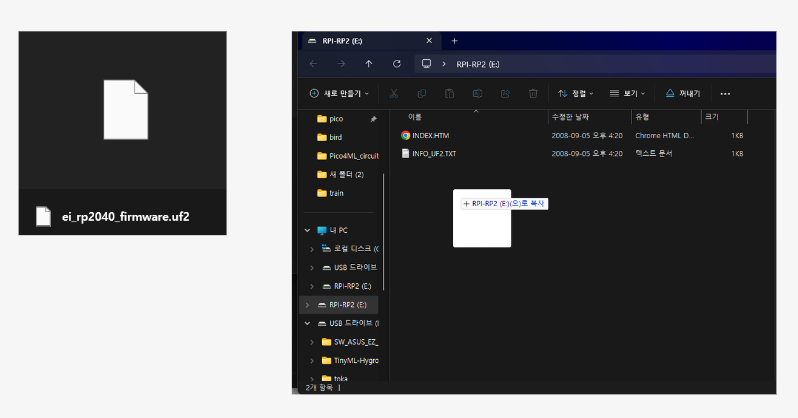Click the ei_rp2040_firmware.uf2 file name

pyautogui.click(x=126, y=217)
